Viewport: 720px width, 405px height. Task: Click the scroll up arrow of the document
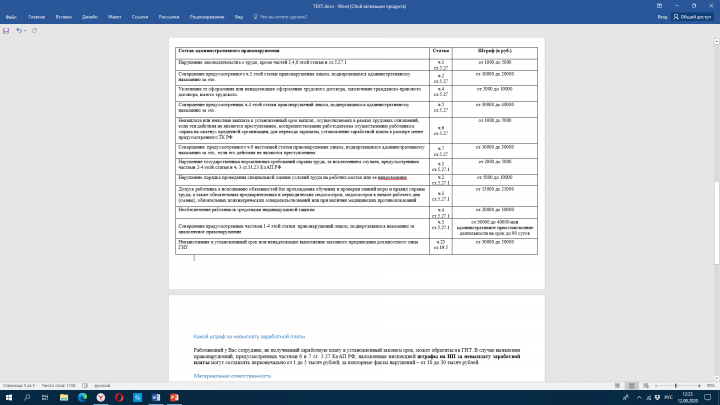(716, 41)
